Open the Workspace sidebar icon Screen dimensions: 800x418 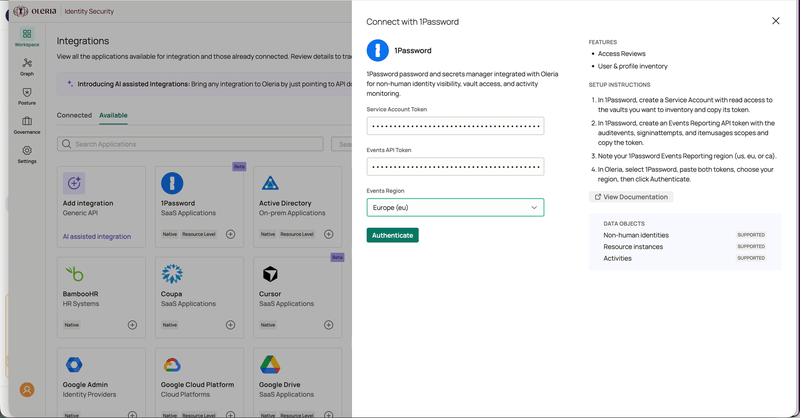27,34
